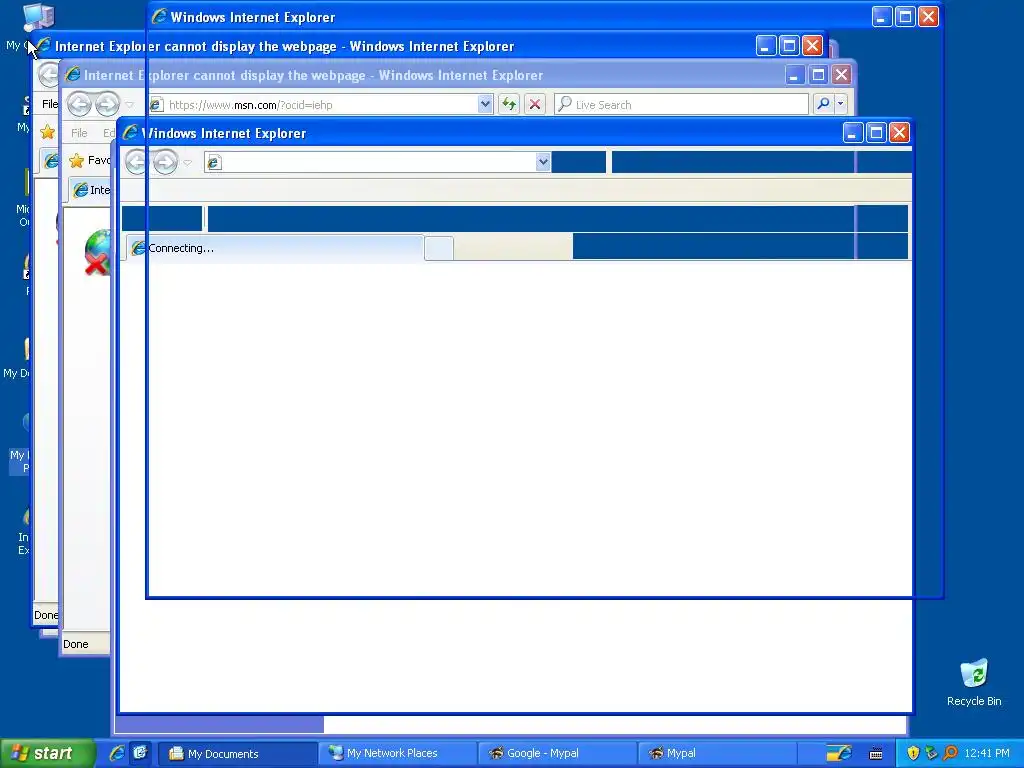Click the empty address bar in front window
Screen dimensions: 1024x768
(x=377, y=162)
